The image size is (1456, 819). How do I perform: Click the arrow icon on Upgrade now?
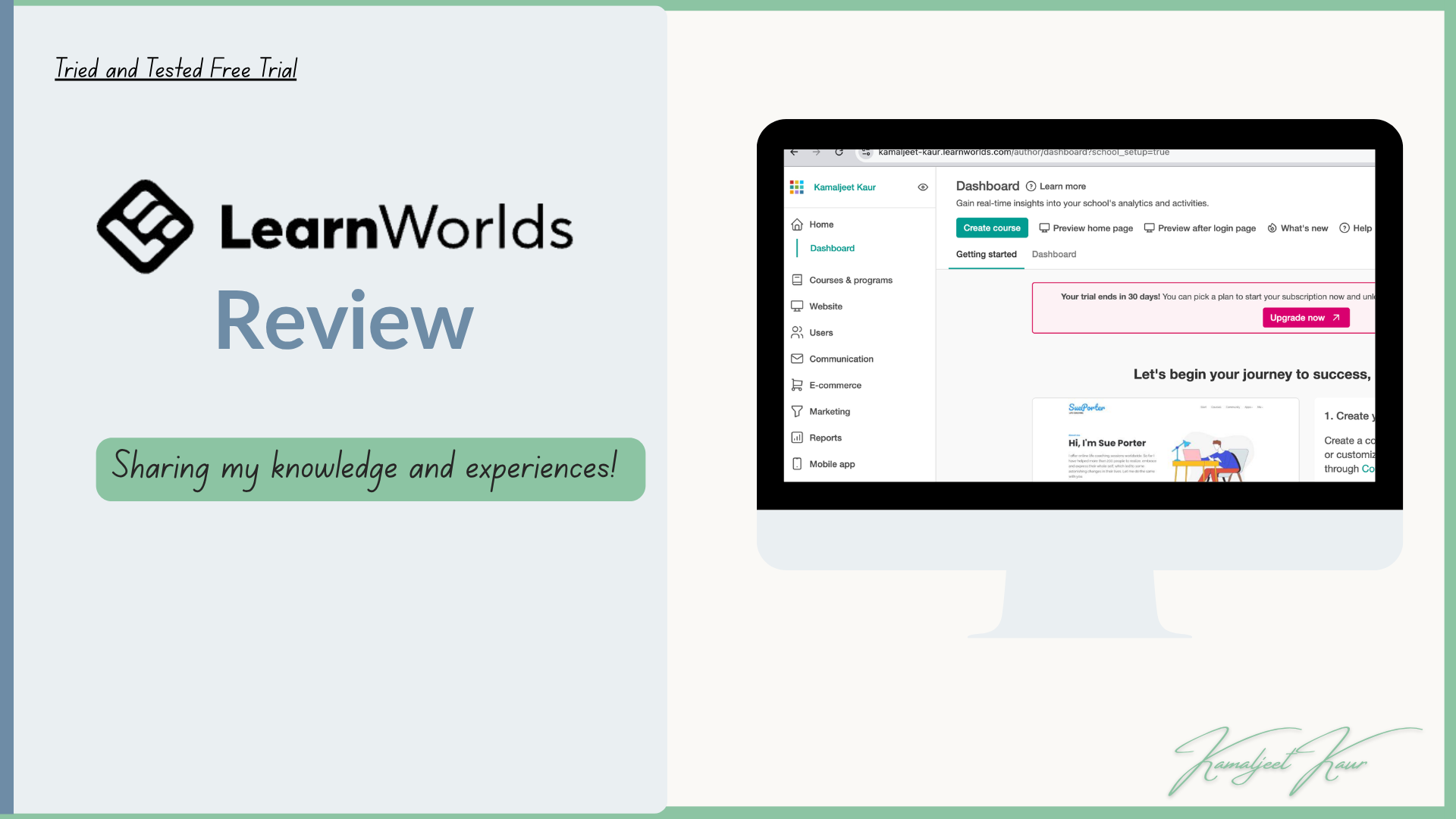coord(1335,318)
